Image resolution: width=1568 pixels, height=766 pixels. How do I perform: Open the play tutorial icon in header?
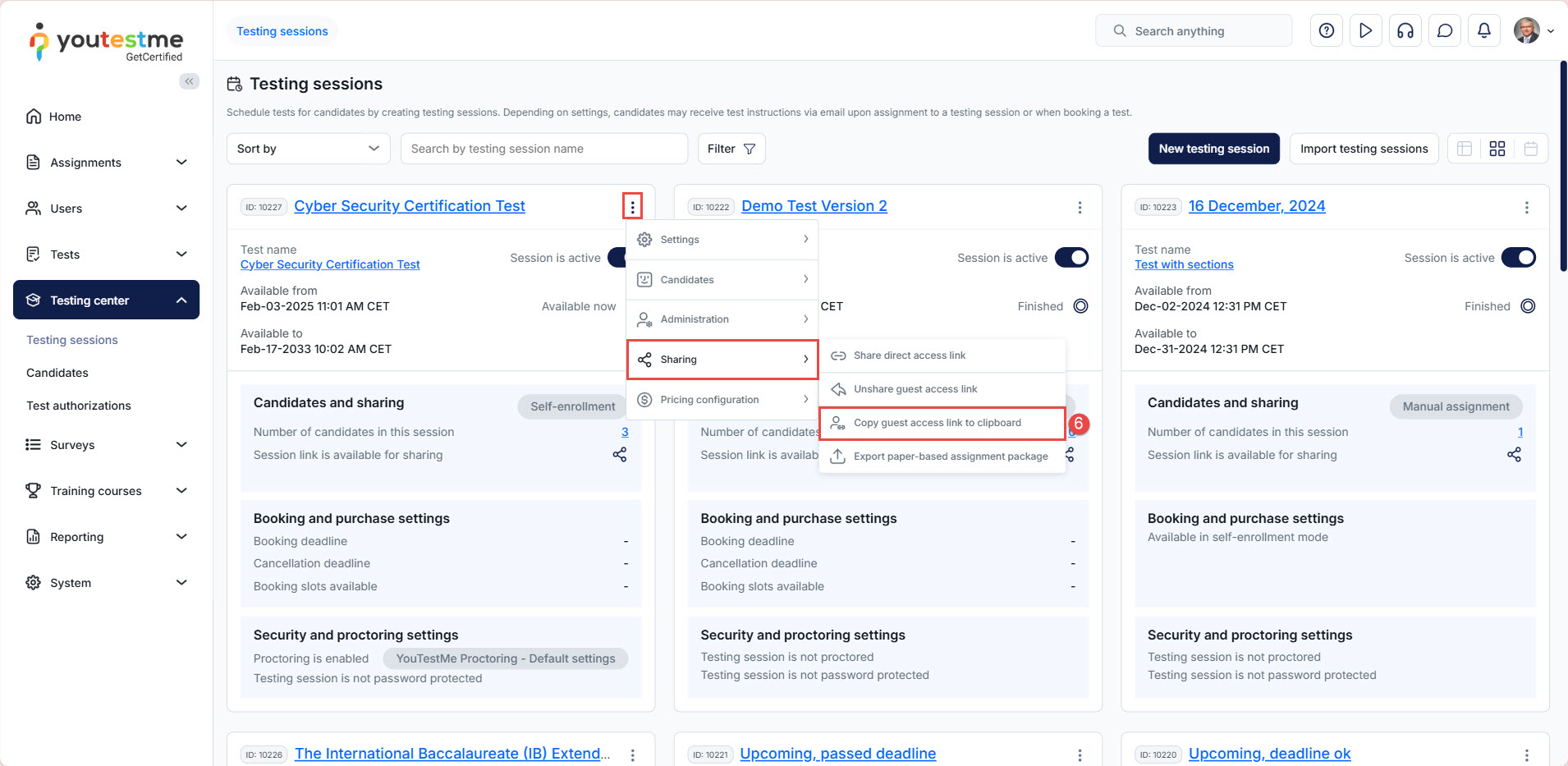click(x=1365, y=31)
